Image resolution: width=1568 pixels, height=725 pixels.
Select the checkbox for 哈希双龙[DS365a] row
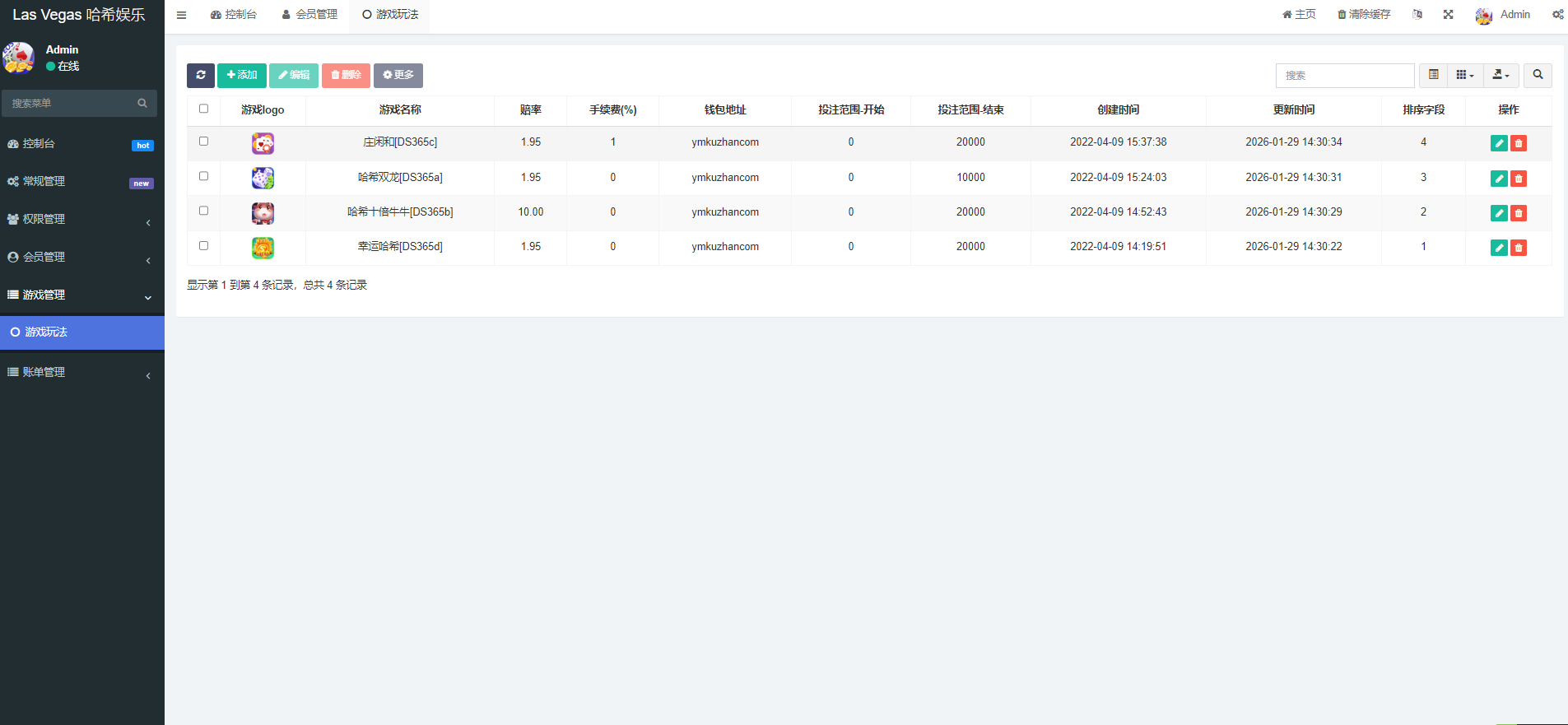tap(203, 176)
